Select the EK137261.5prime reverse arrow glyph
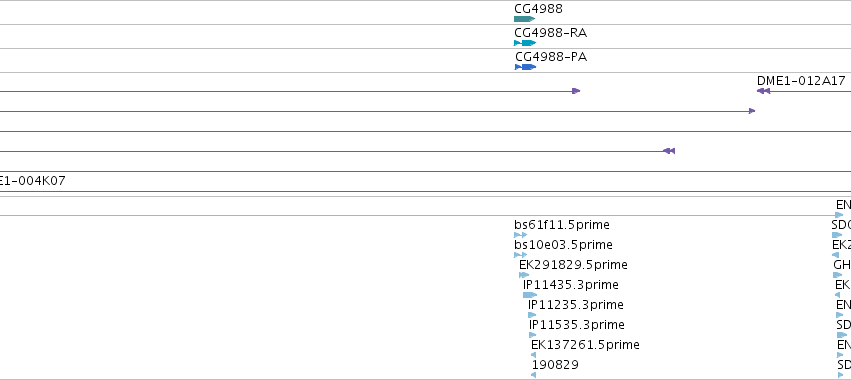This screenshot has height=380, width=851. (534, 355)
